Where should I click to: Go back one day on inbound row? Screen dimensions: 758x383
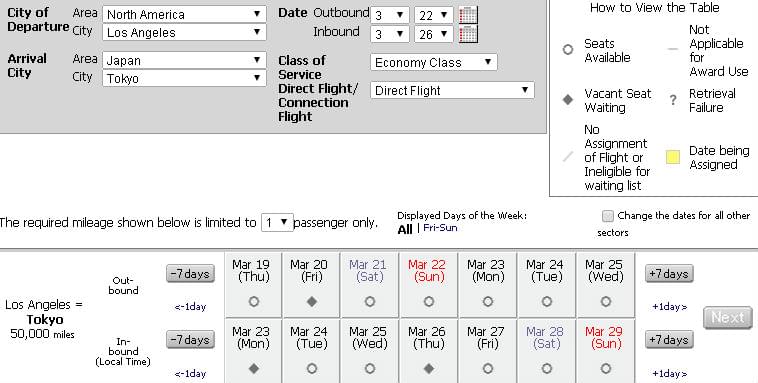[x=190, y=373]
